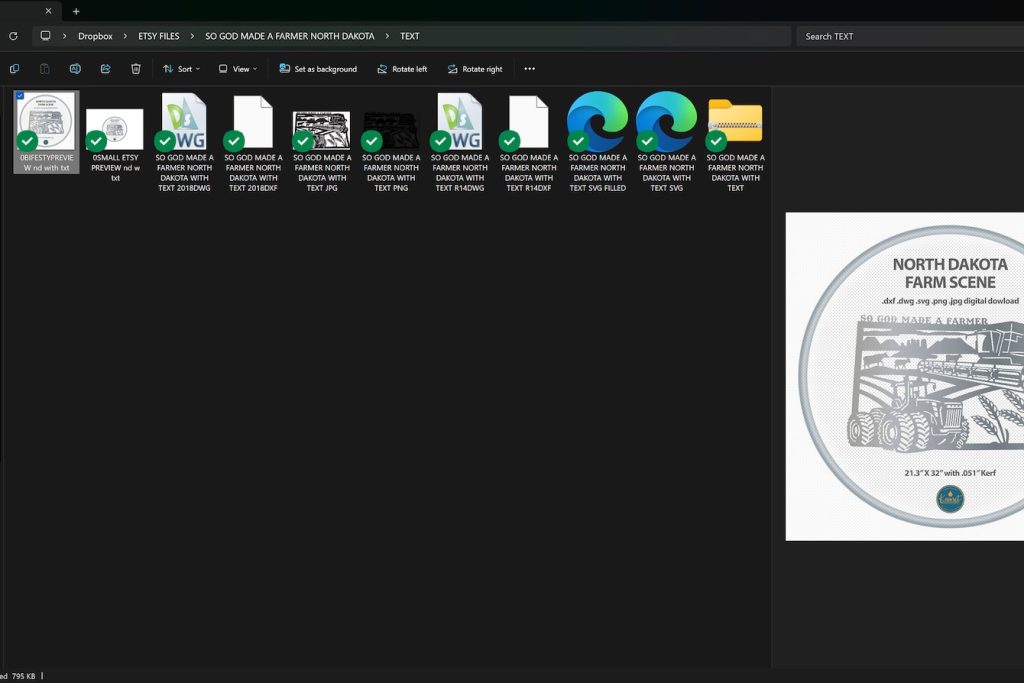
Task: Click the Share icon in the toolbar
Action: click(x=105, y=69)
